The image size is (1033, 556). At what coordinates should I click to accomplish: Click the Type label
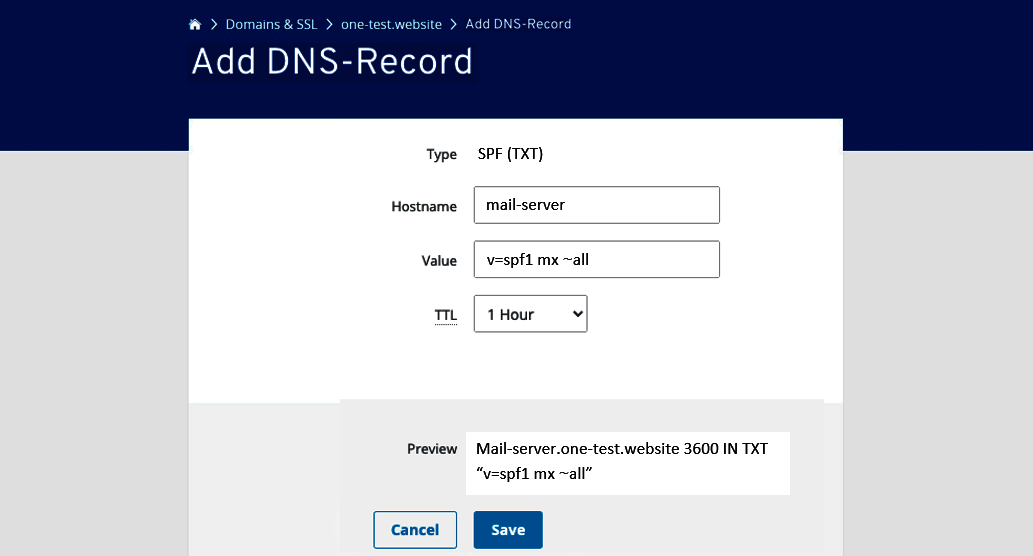tap(441, 154)
